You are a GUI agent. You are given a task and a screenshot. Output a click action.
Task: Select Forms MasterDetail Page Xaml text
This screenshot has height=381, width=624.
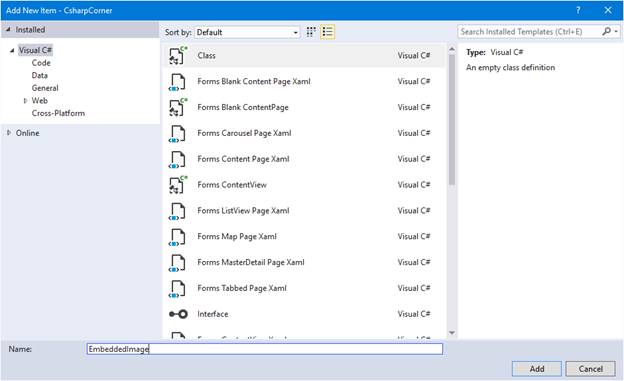tap(251, 262)
